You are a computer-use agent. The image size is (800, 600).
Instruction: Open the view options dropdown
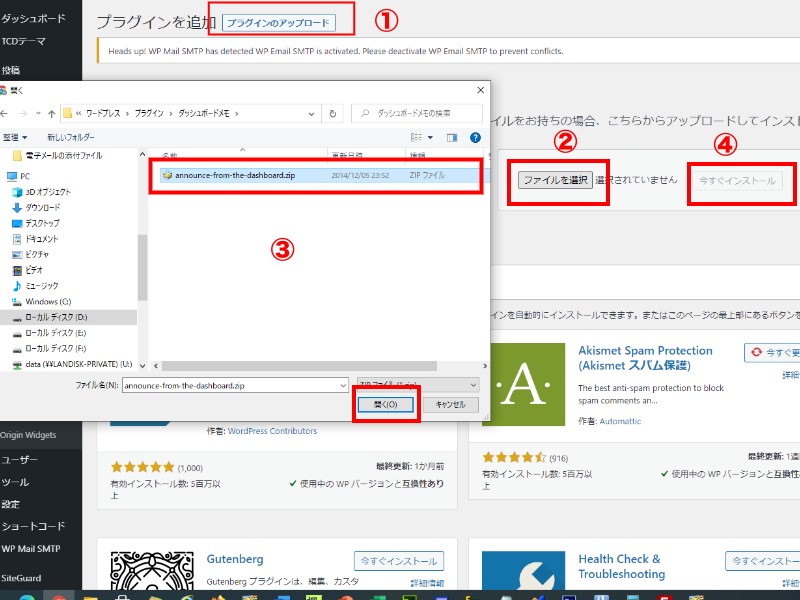click(x=431, y=137)
